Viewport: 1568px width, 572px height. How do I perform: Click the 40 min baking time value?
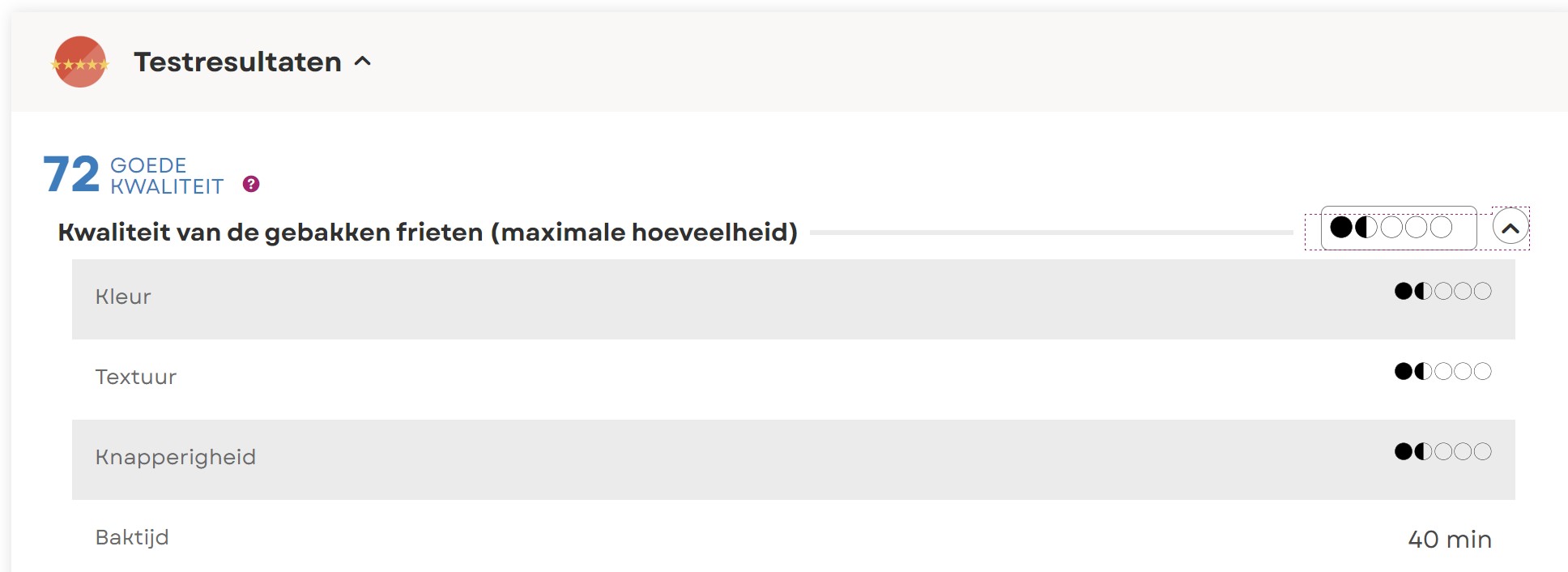pos(1449,540)
